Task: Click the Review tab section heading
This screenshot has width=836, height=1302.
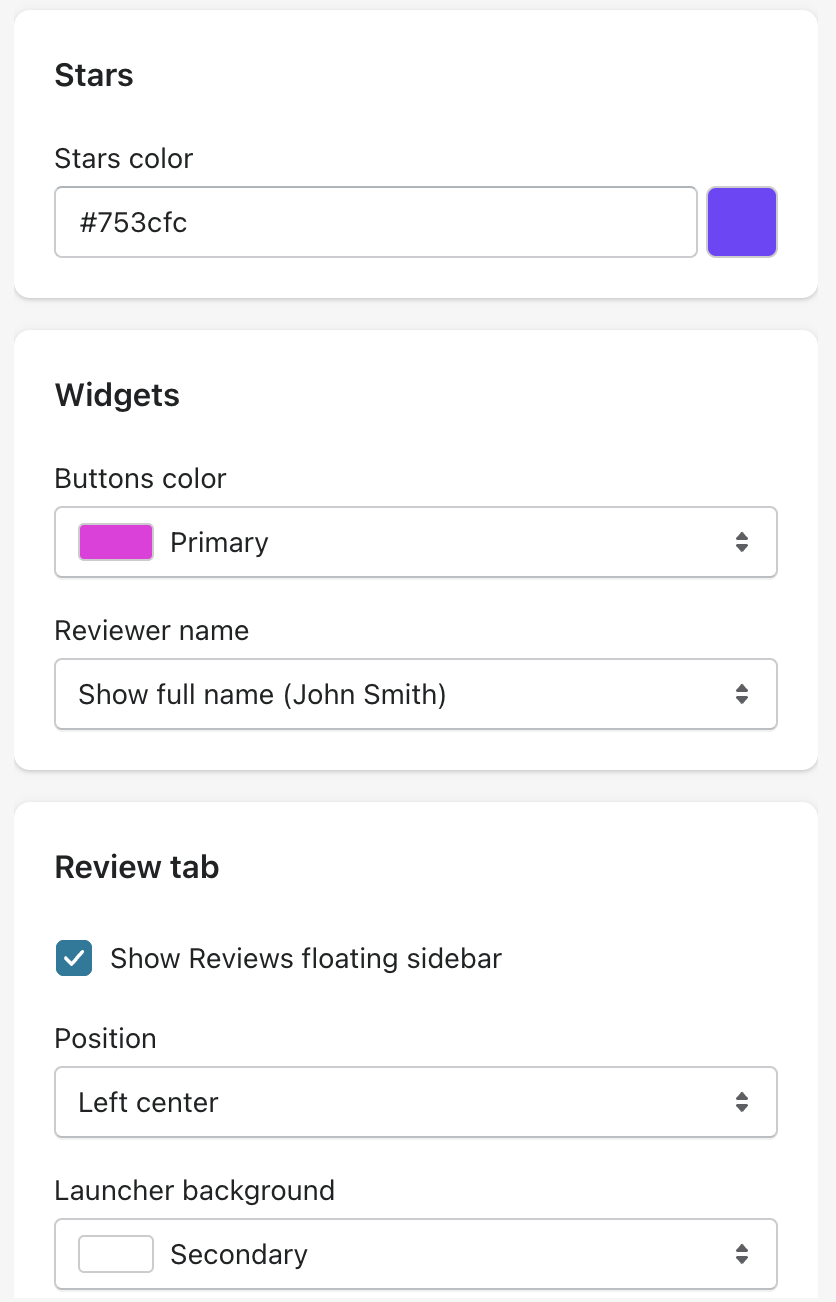Action: [x=137, y=867]
